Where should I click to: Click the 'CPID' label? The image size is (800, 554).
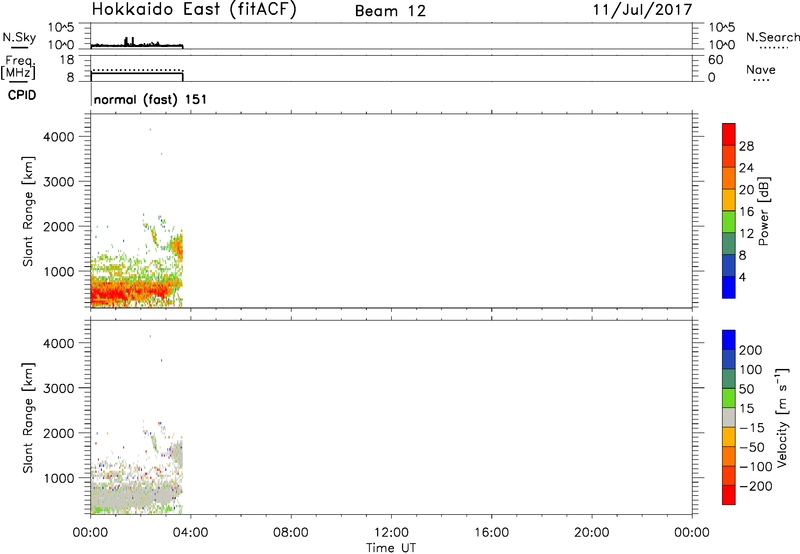point(22,95)
